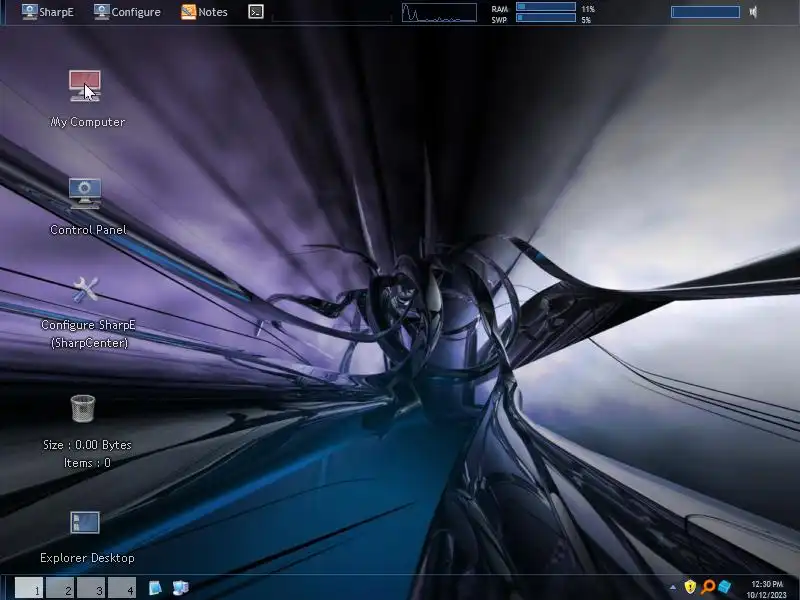Click the command prompt terminal icon
The image size is (800, 600).
(x=256, y=12)
